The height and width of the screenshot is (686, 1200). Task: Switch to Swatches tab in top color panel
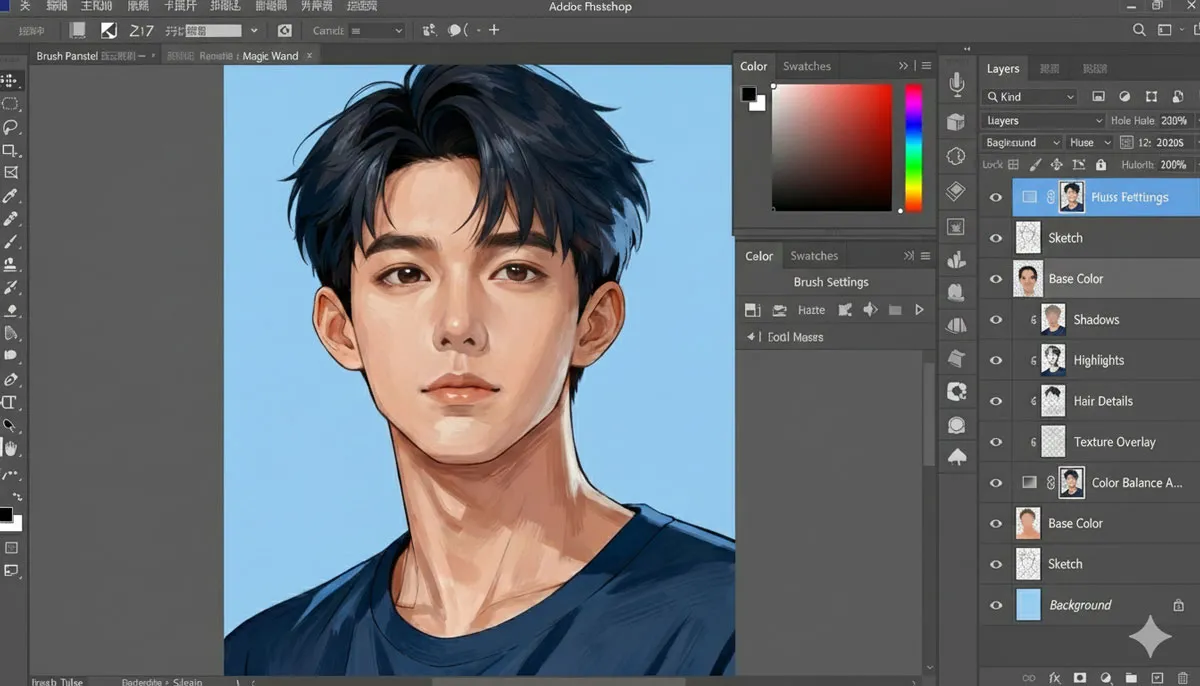[806, 66]
